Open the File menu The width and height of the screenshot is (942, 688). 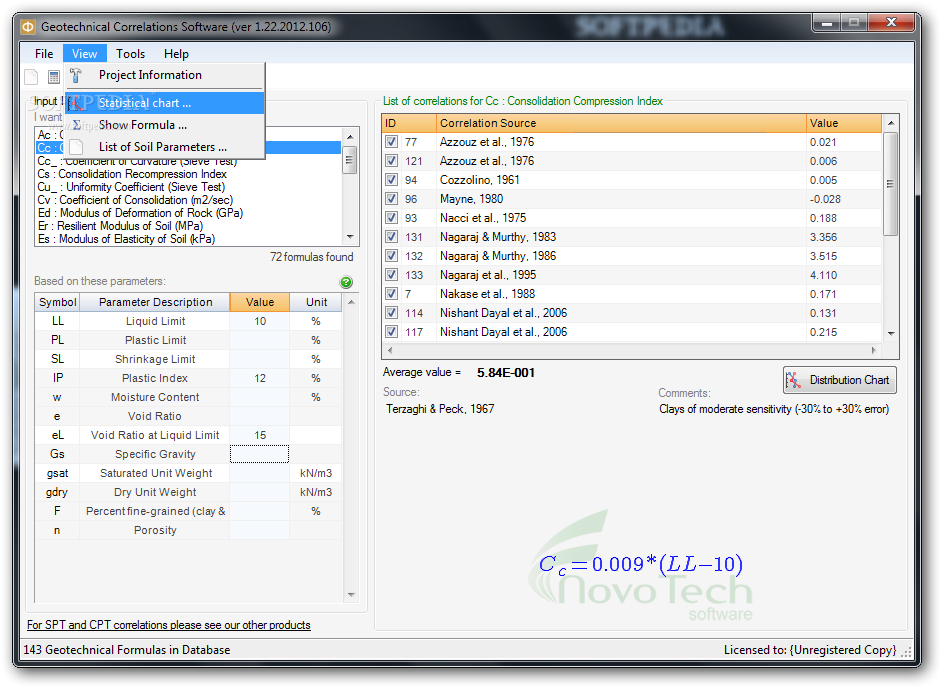[44, 53]
